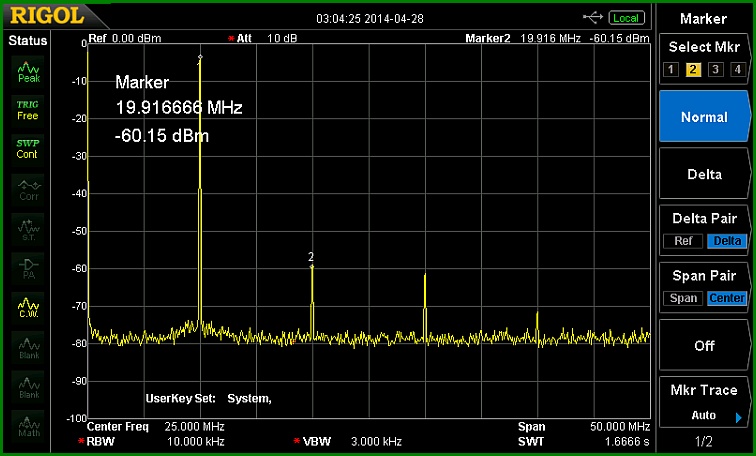Click the TRIG Free status indicator
The height and width of the screenshot is (456, 756).
(x=27, y=110)
